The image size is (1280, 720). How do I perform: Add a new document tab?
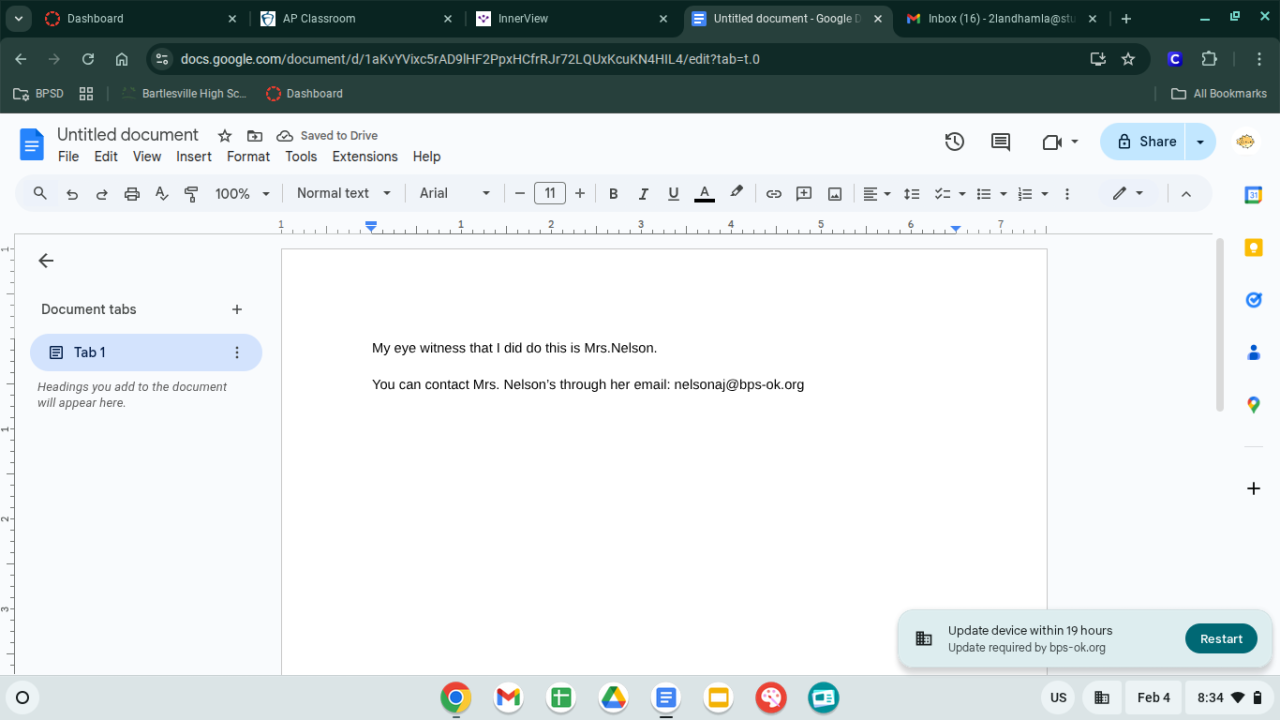(x=237, y=310)
